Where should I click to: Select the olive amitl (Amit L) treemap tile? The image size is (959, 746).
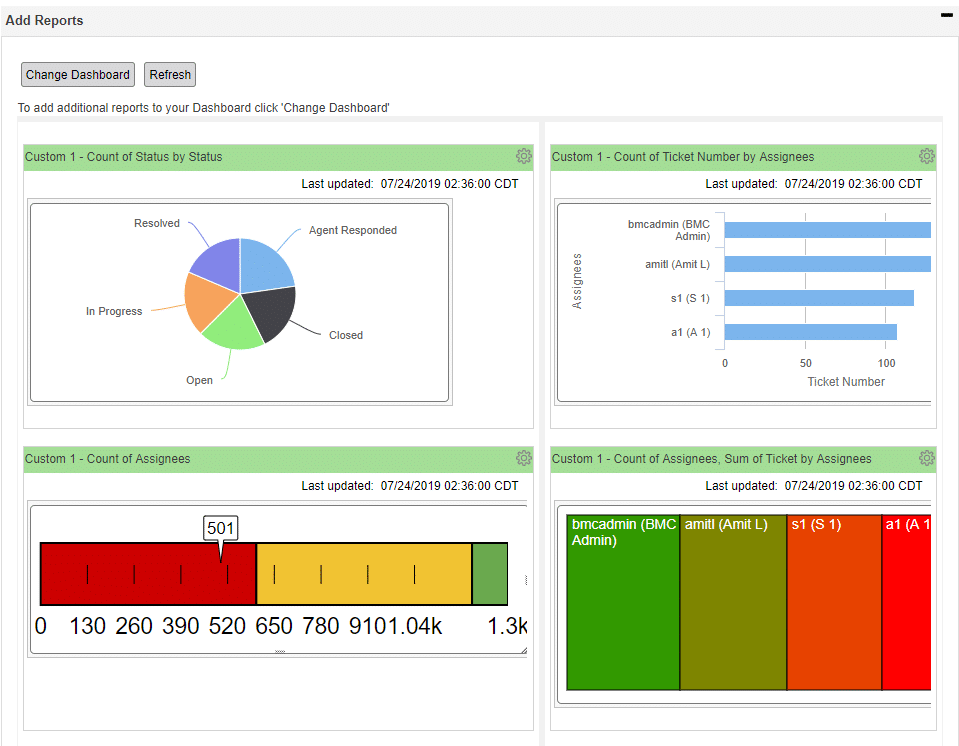[733, 602]
